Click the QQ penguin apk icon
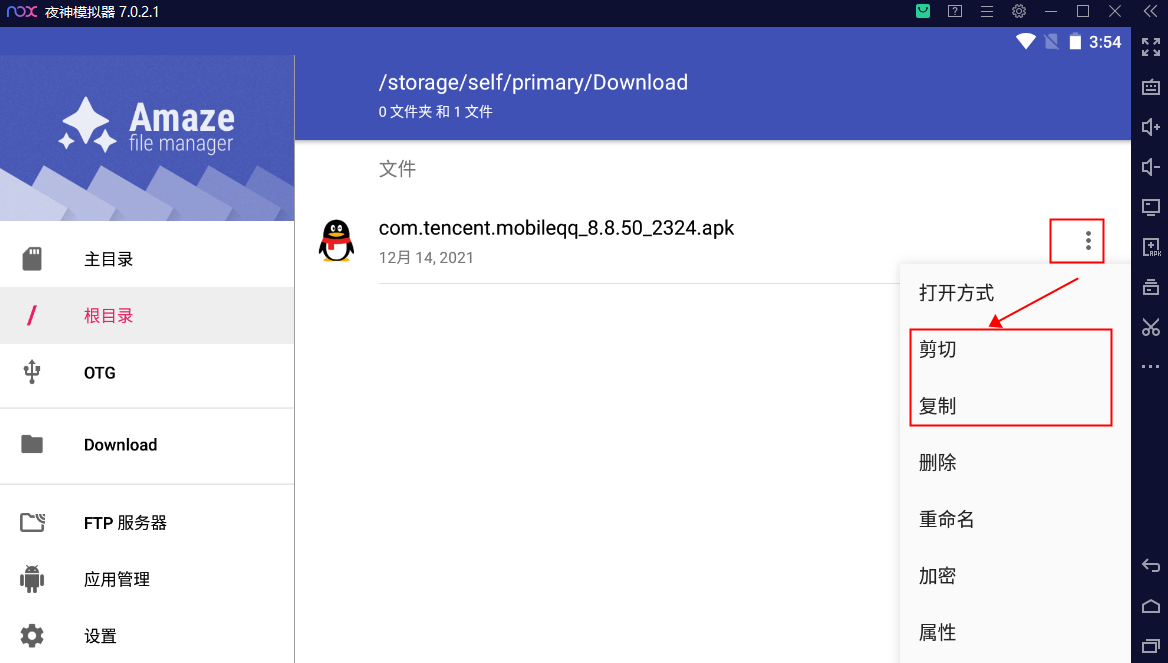1168x663 pixels. pos(336,241)
